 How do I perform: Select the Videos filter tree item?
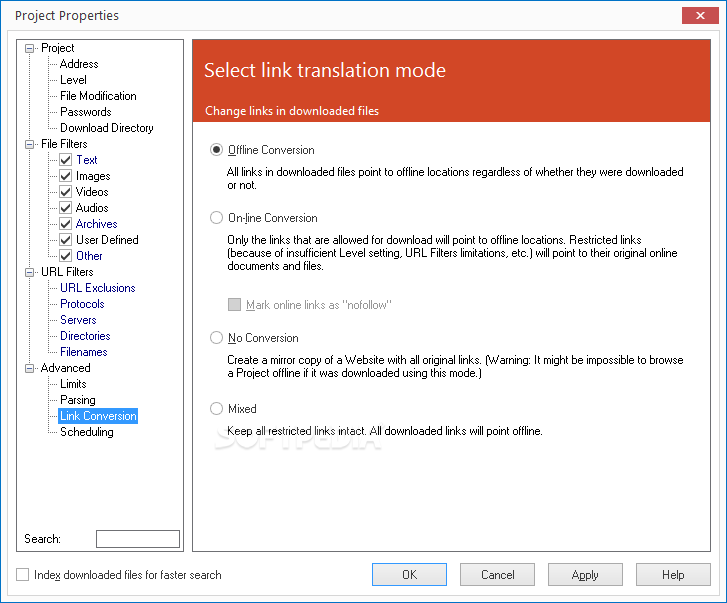click(x=92, y=192)
